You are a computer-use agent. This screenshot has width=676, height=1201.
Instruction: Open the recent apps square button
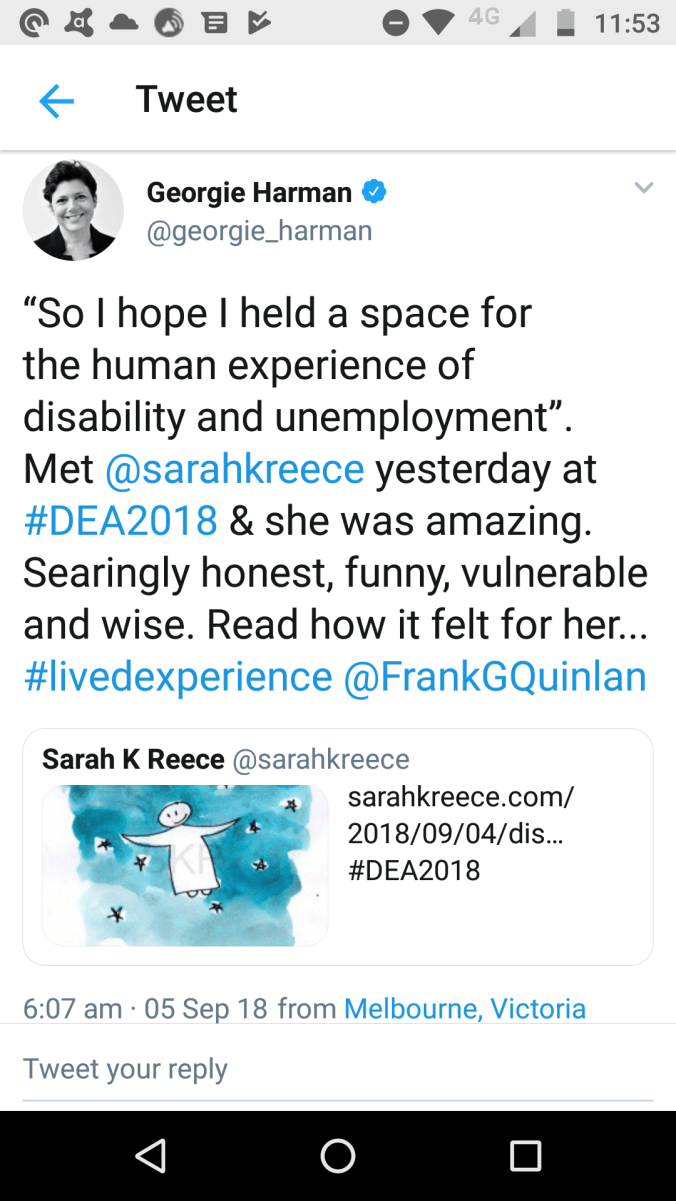point(525,1156)
